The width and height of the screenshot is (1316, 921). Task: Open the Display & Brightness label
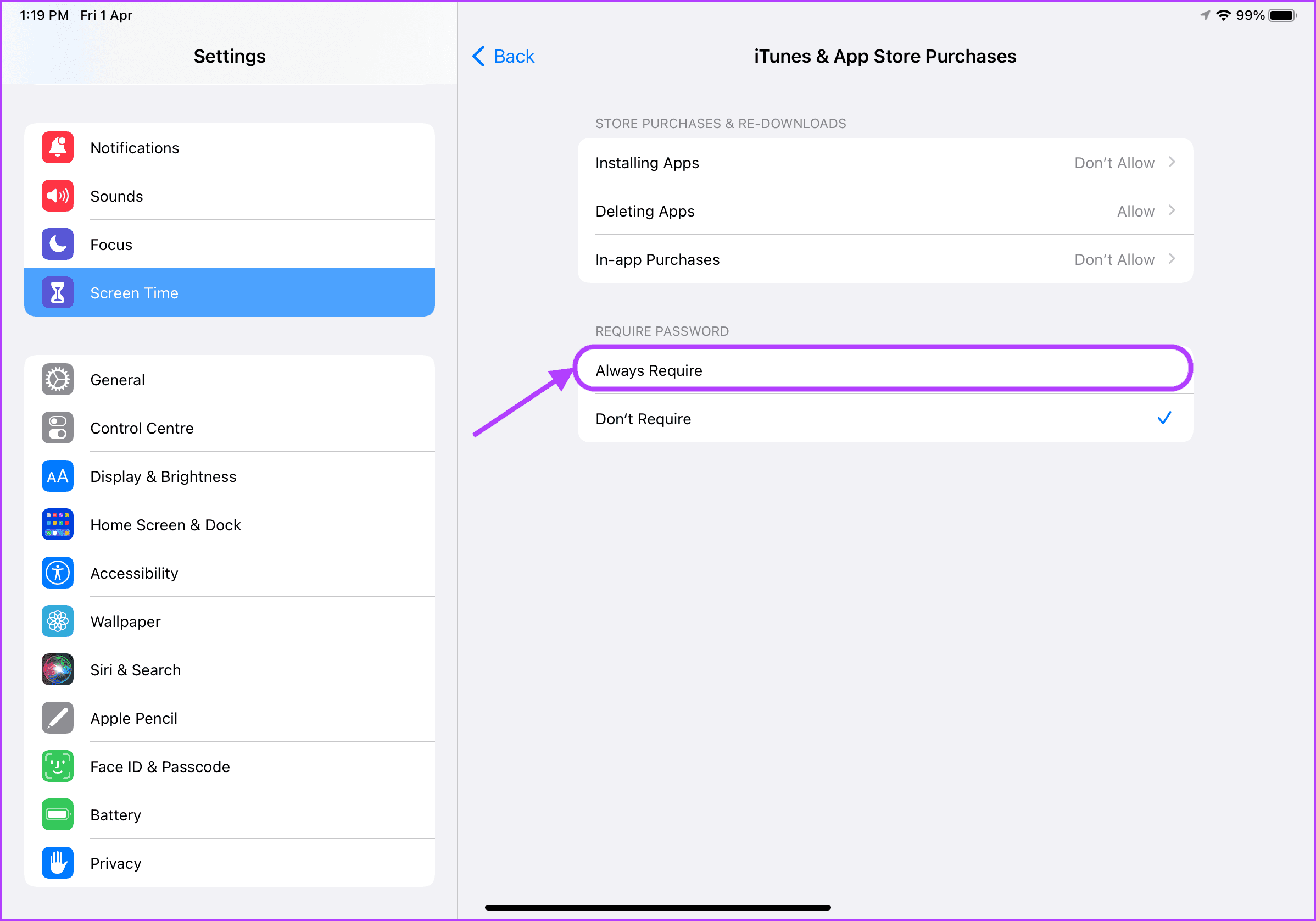point(163,476)
